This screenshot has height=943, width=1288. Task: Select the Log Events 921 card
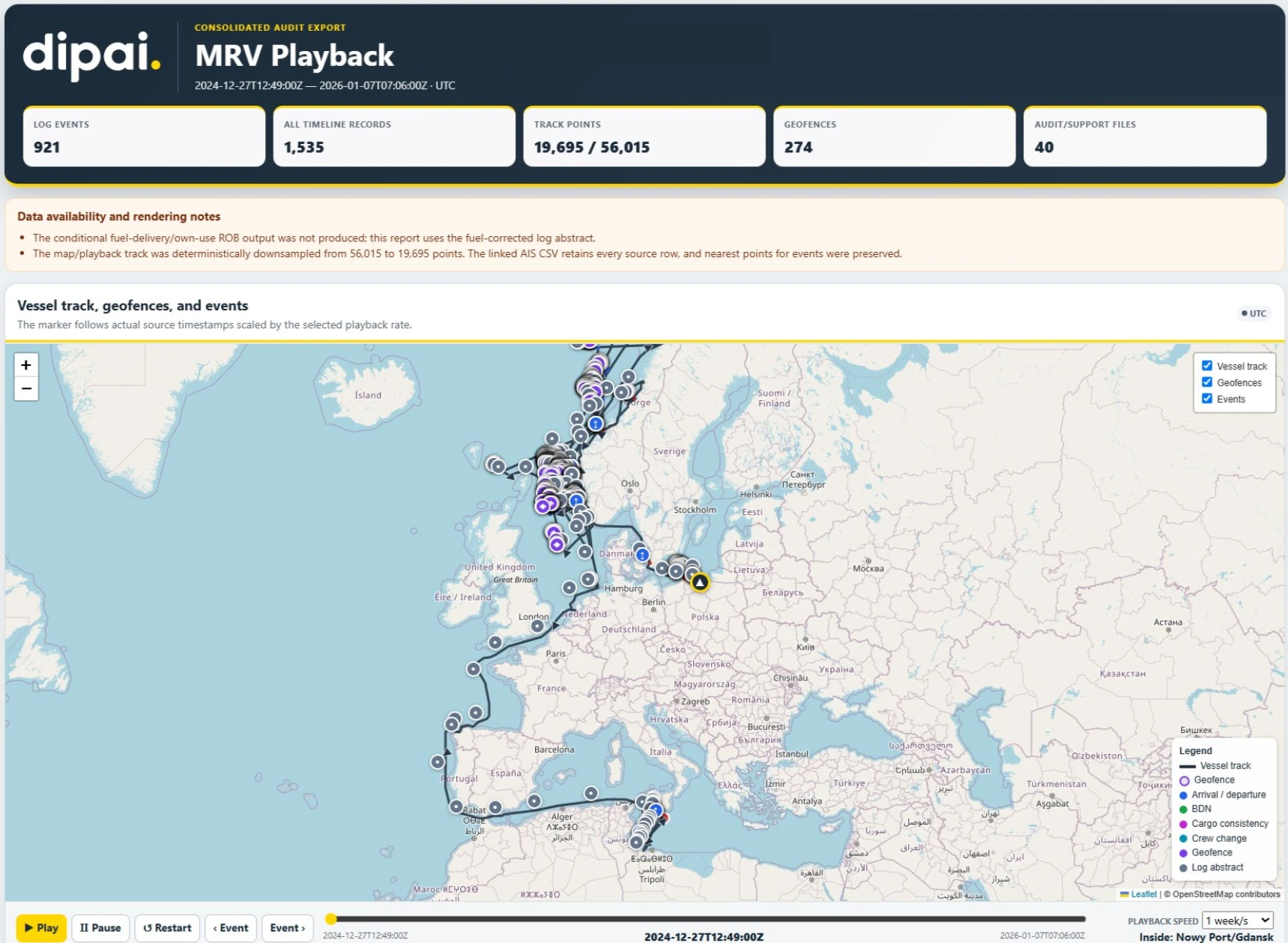tap(144, 136)
